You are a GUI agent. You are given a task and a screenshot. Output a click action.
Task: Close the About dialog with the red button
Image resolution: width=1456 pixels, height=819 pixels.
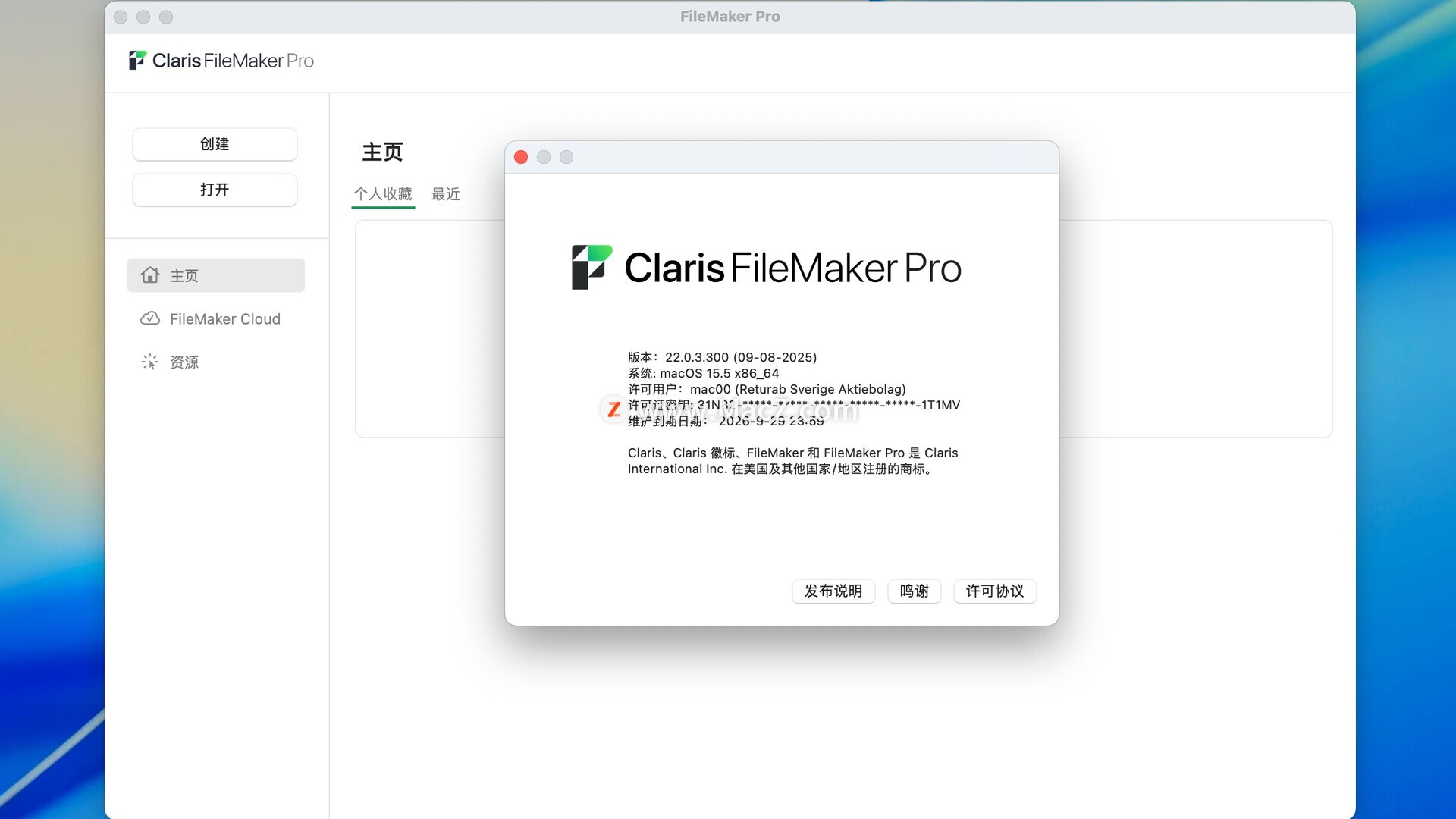[521, 157]
